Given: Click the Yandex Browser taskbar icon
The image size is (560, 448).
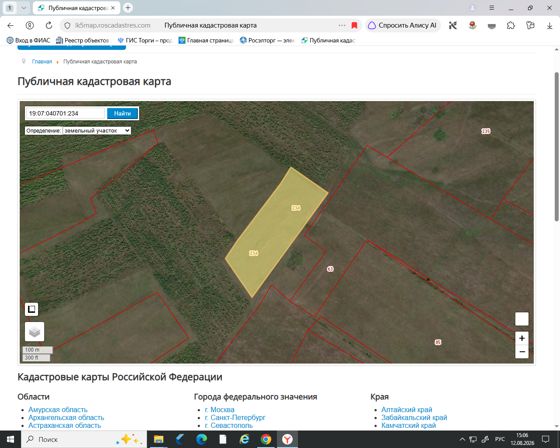Looking at the screenshot, I should click(x=287, y=439).
